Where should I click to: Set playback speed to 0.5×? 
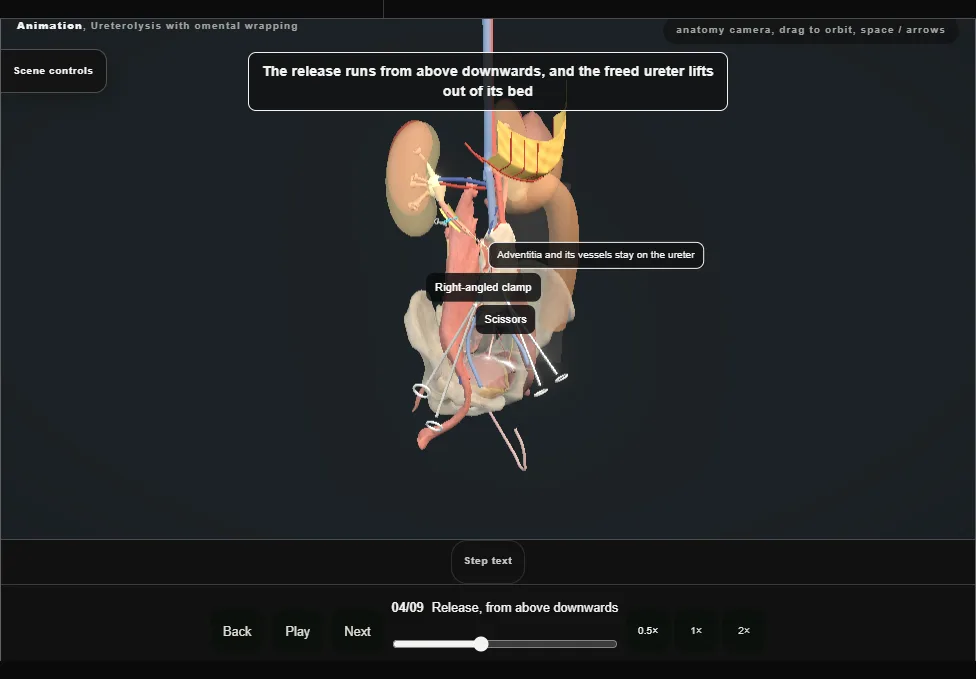coord(648,631)
